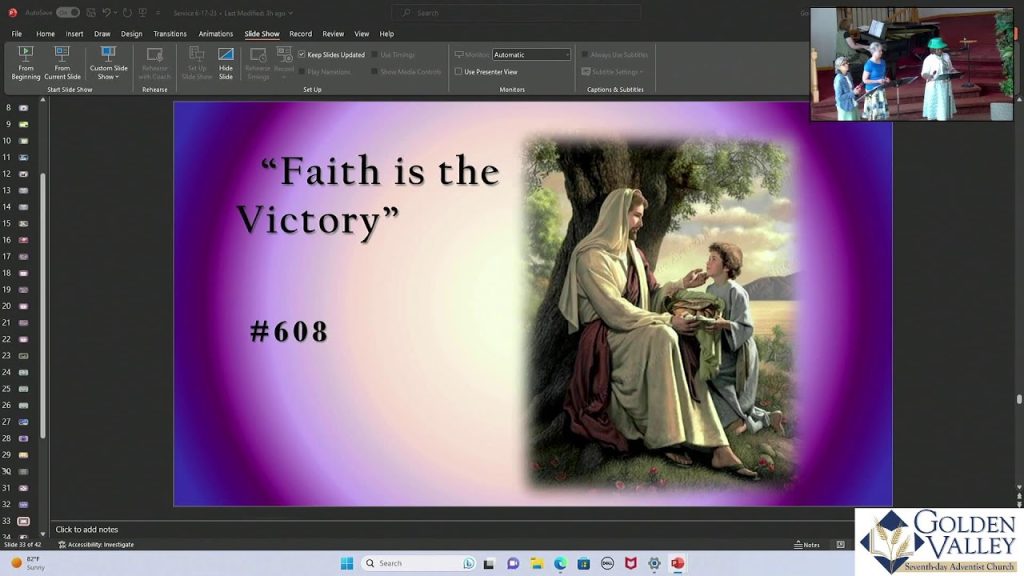1024x576 pixels.
Task: Toggle the AutoSave switch
Action: pyautogui.click(x=67, y=12)
